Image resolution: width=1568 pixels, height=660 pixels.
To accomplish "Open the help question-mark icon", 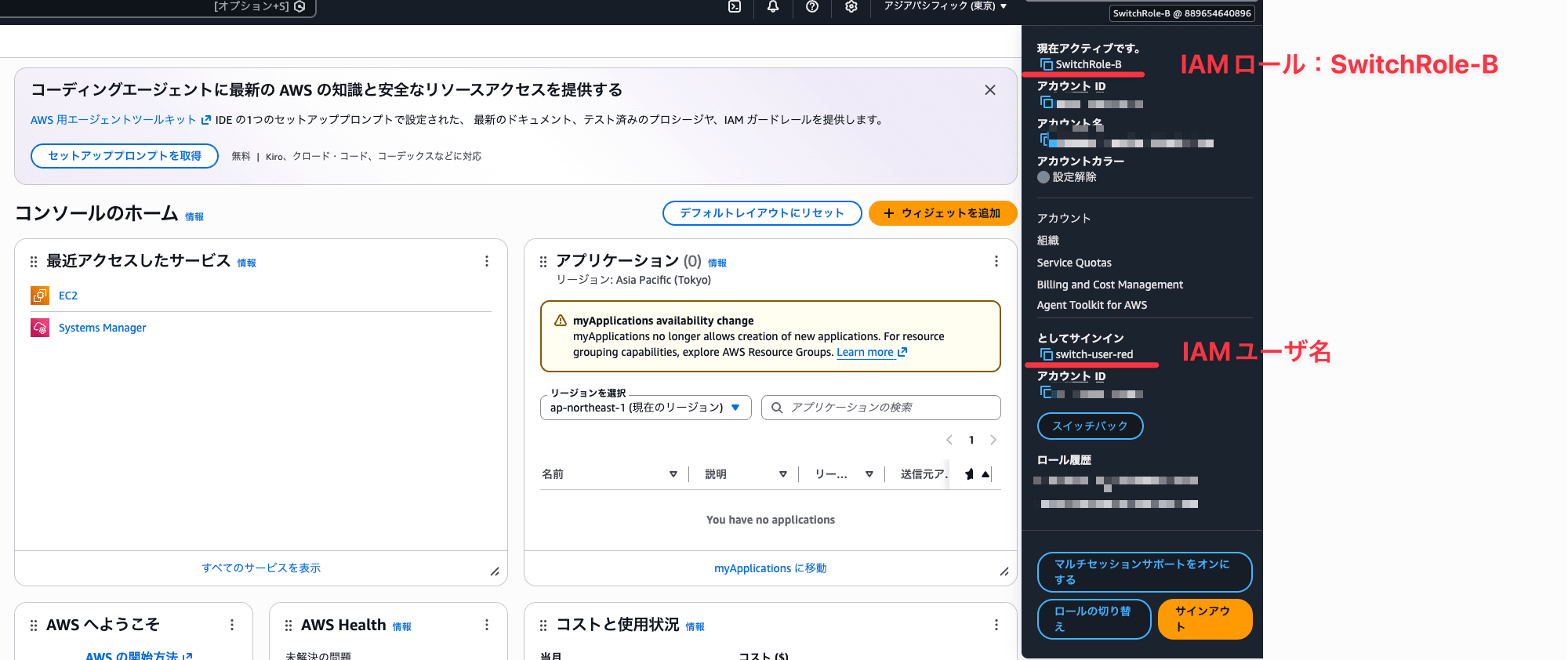I will tap(812, 6).
